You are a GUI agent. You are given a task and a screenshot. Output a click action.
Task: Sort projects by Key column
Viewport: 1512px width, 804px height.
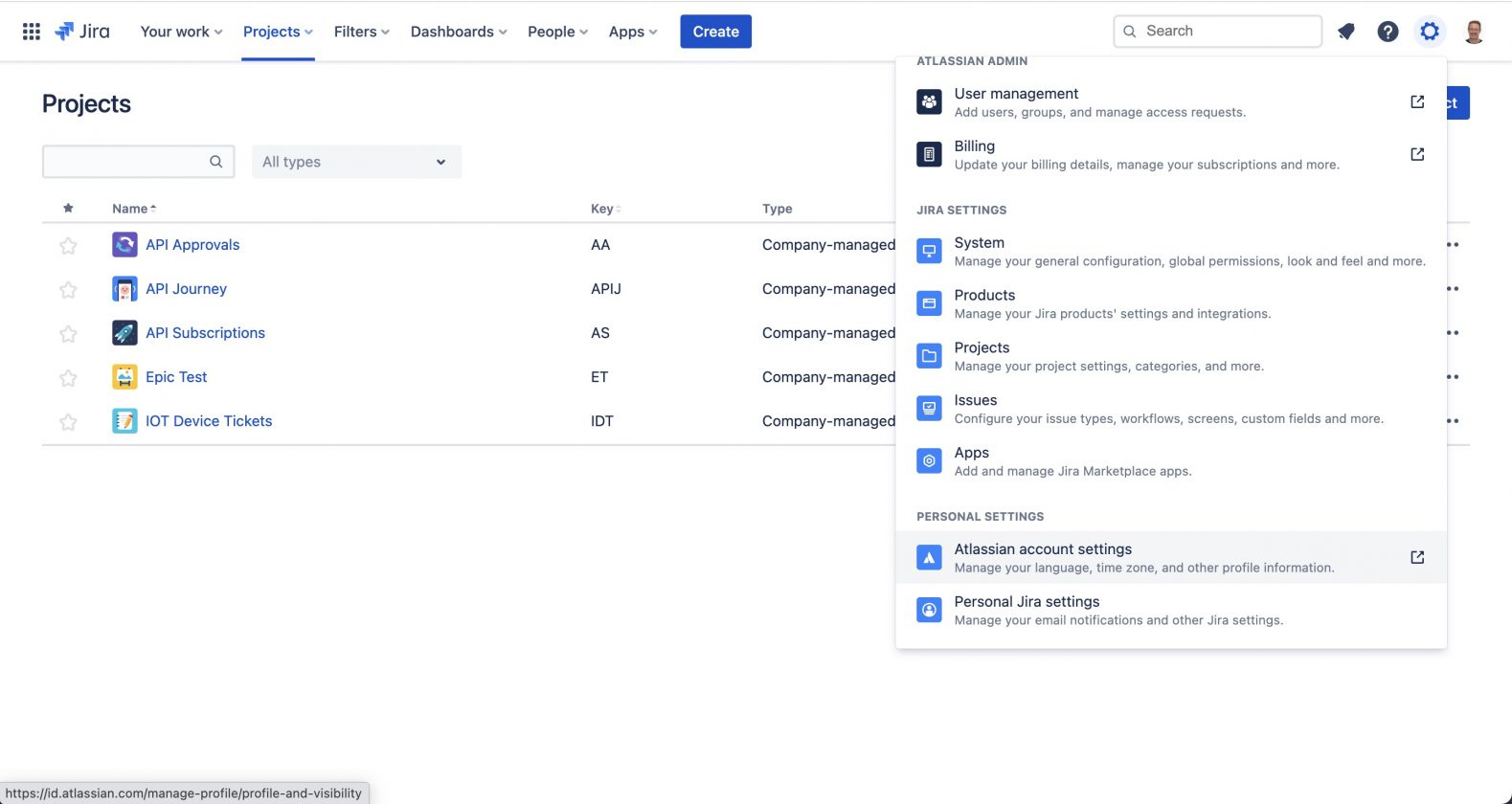tap(605, 209)
